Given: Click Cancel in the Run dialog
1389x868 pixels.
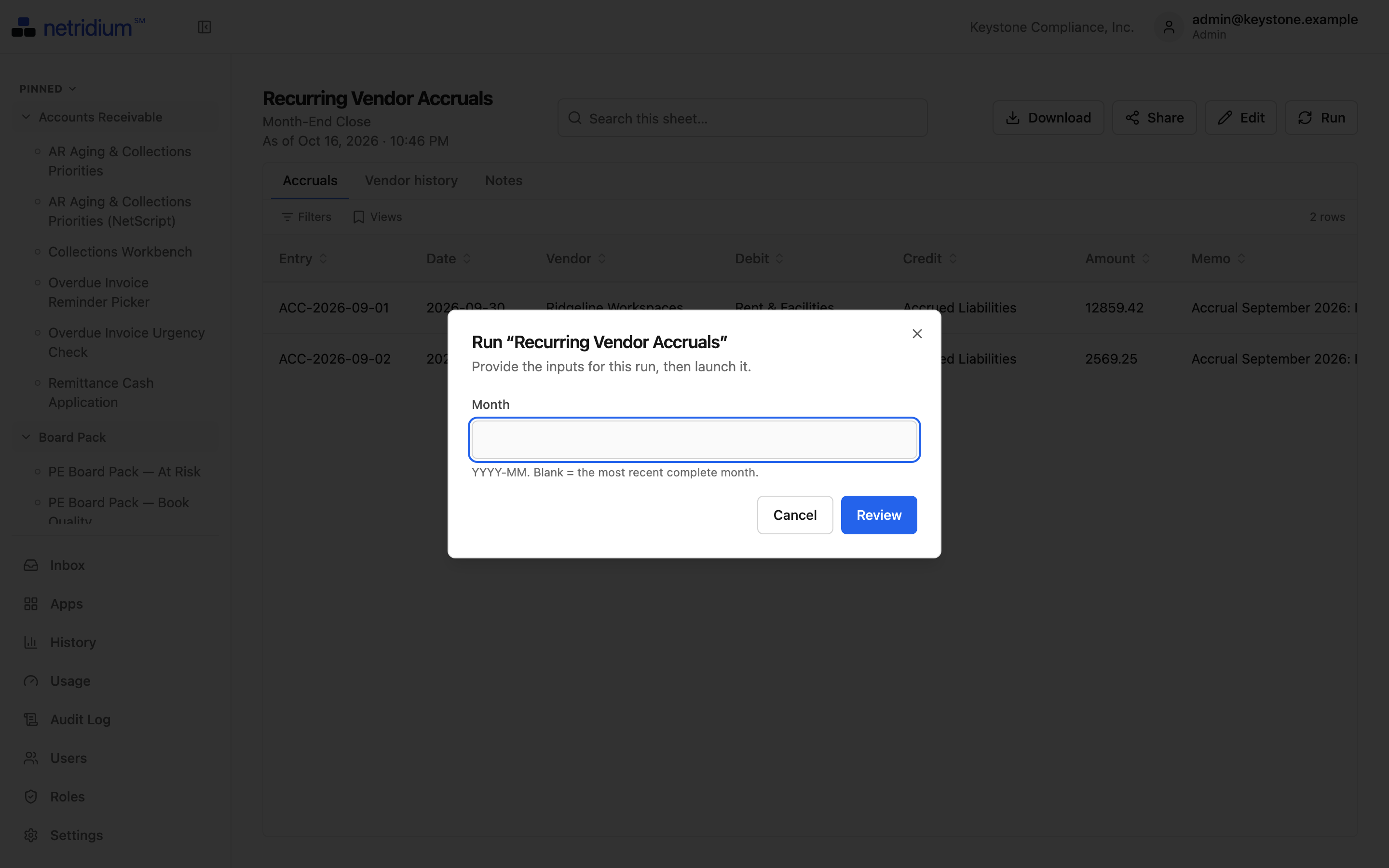Looking at the screenshot, I should coord(794,515).
